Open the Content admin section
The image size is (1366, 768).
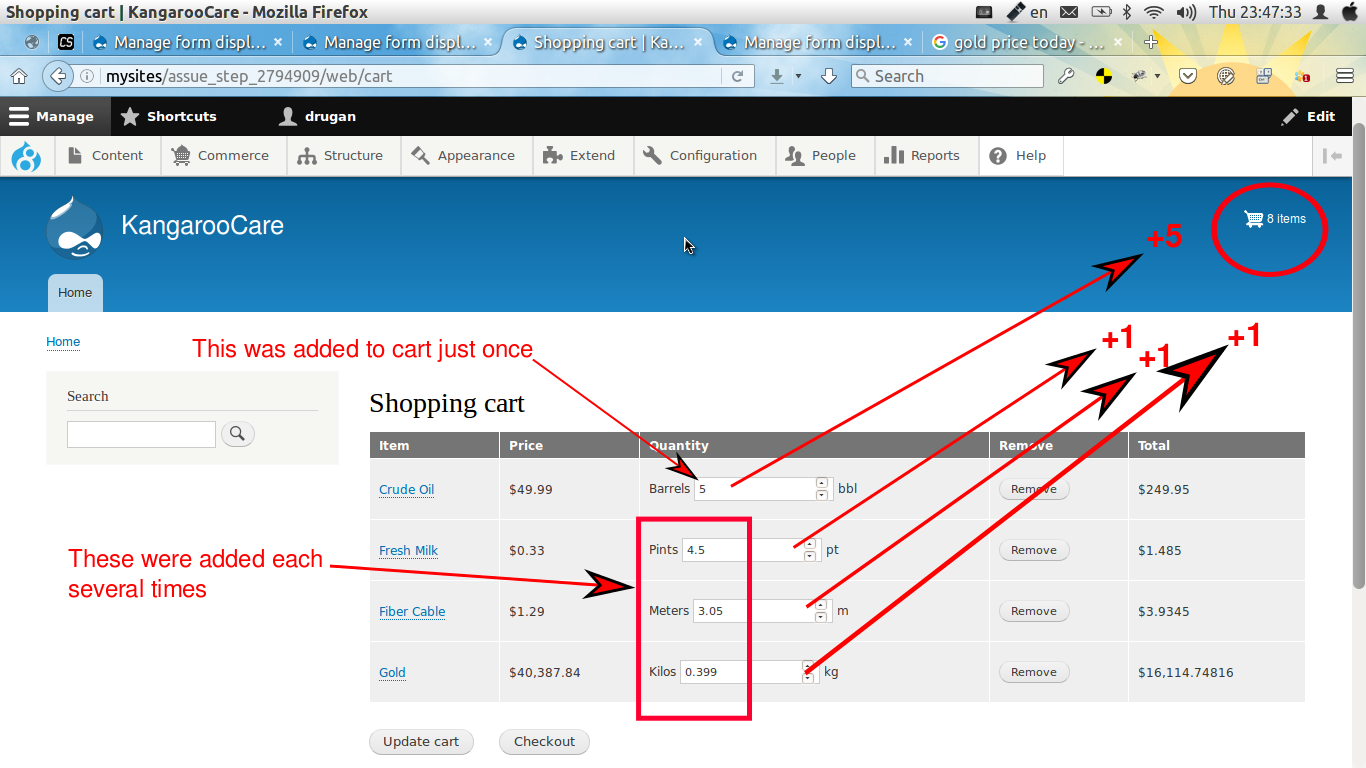click(x=107, y=155)
